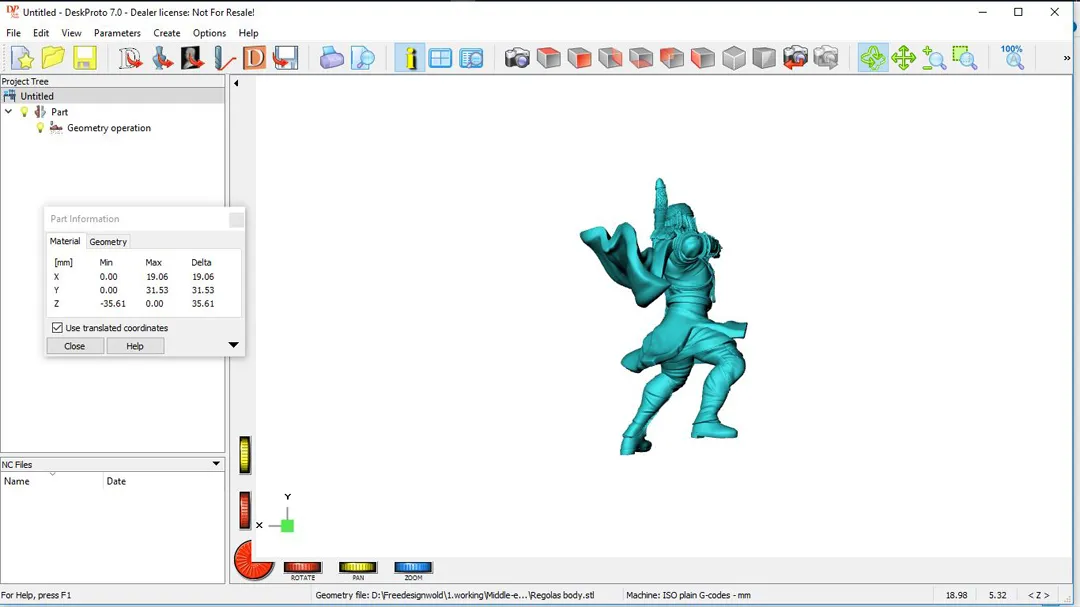Select the front-face cube view

tap(579, 58)
